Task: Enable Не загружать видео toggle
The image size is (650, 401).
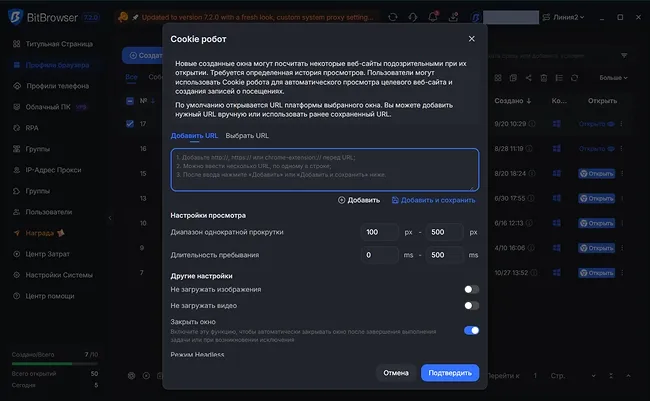Action: 471,306
